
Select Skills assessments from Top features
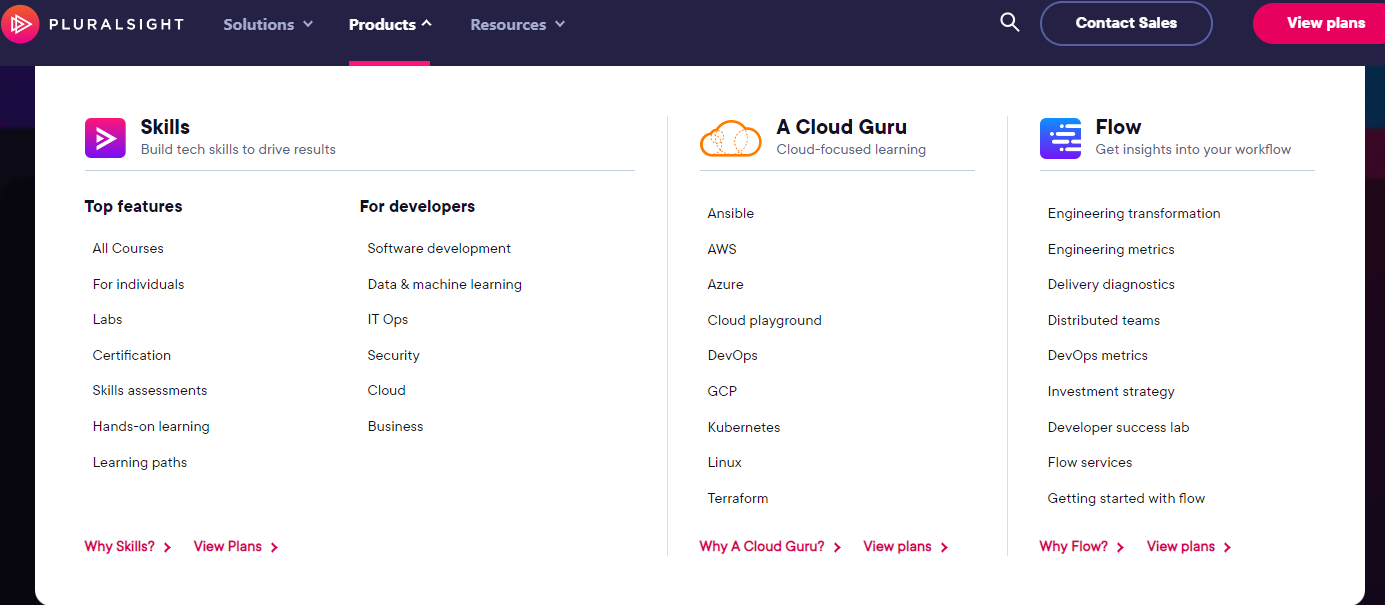pos(150,390)
